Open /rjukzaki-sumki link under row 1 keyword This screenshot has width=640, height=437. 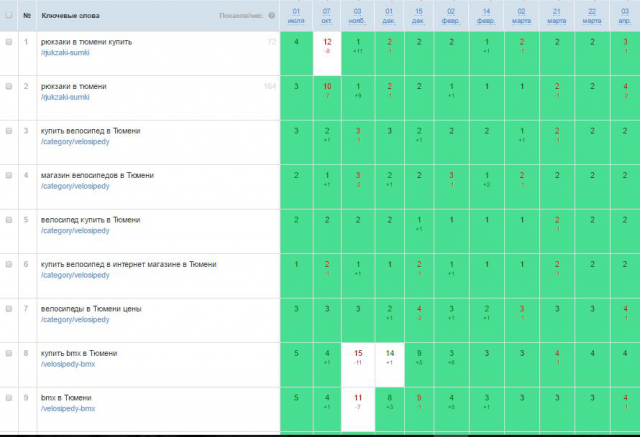65,53
